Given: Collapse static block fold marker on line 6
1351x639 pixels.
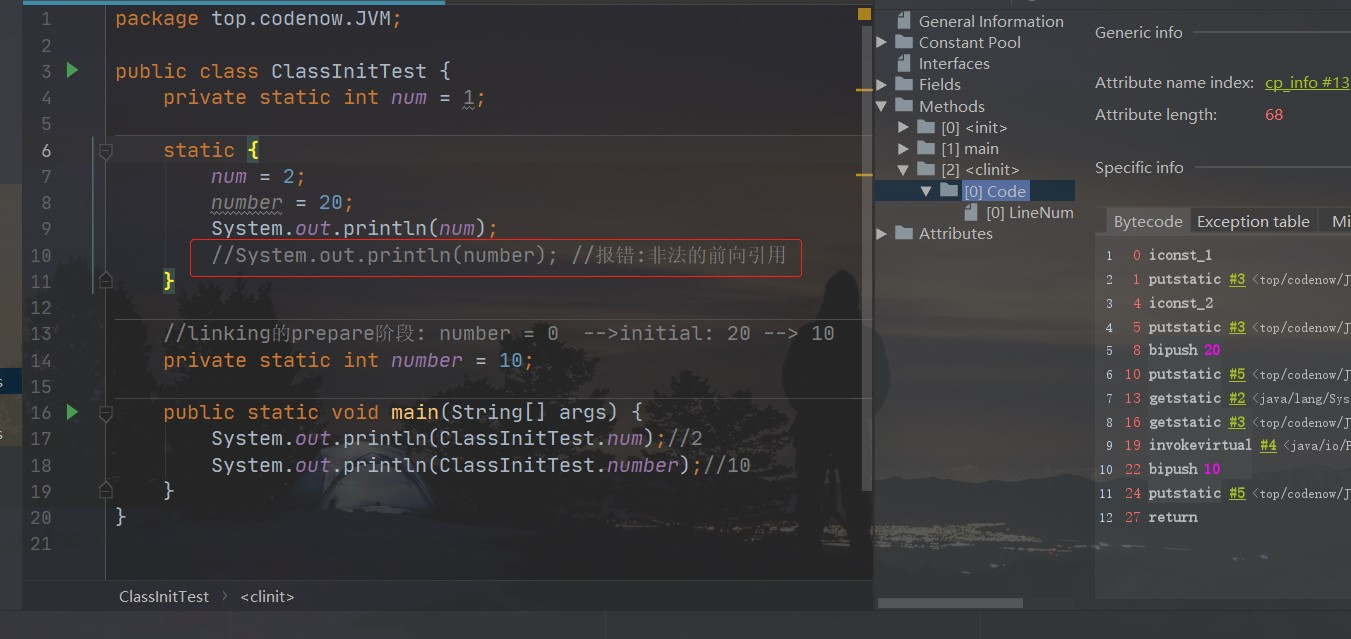Looking at the screenshot, I should point(105,151).
